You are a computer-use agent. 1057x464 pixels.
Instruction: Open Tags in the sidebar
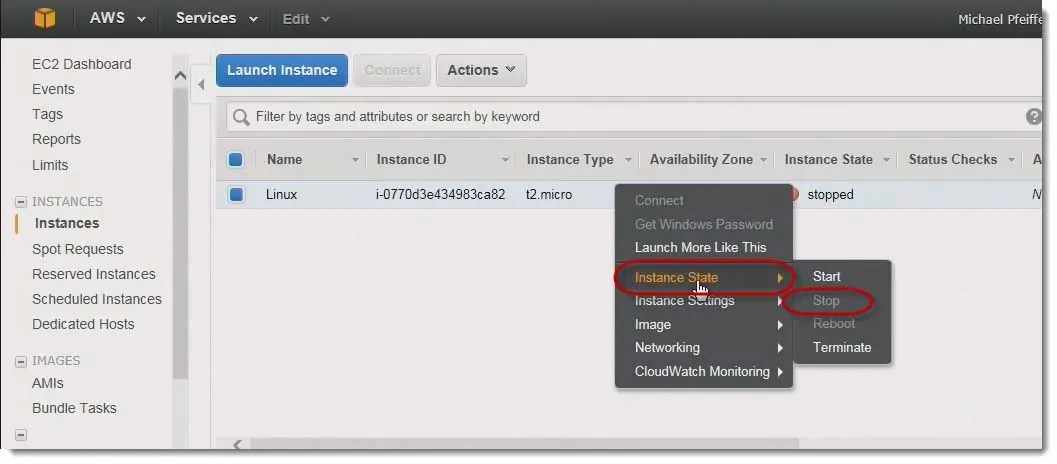pos(47,114)
